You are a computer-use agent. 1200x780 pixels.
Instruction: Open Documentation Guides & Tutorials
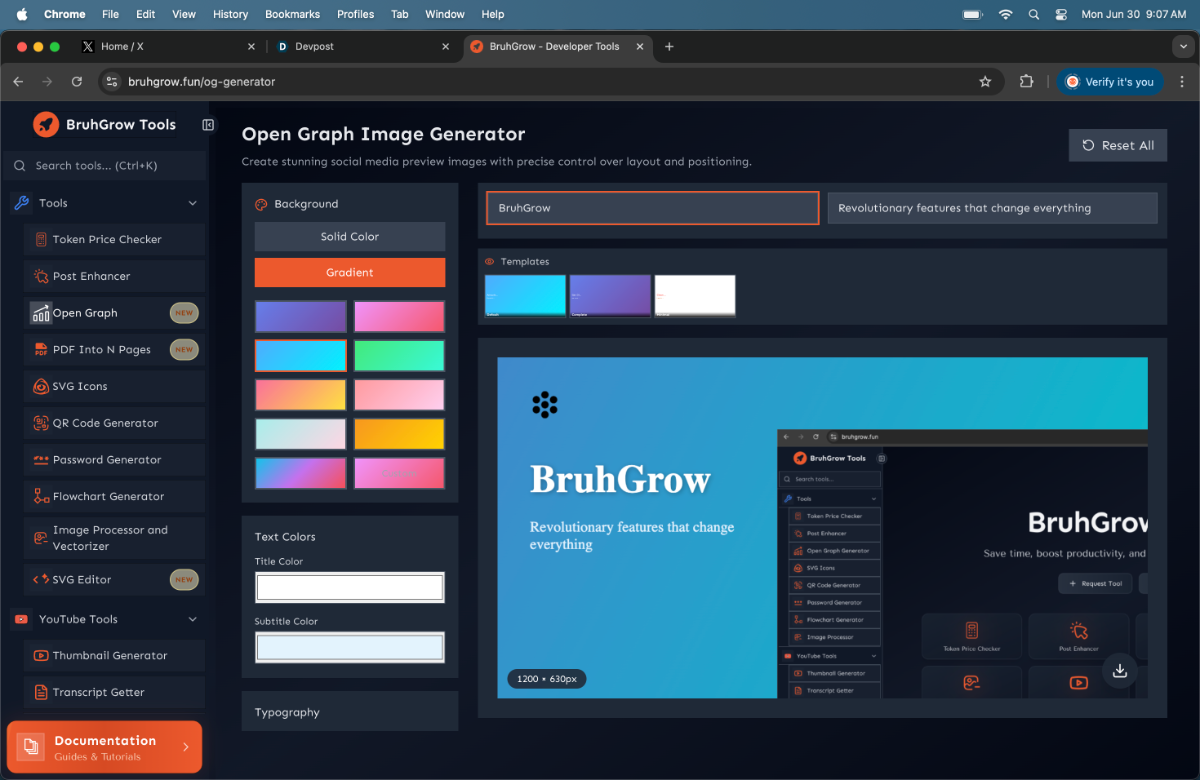[x=104, y=746]
